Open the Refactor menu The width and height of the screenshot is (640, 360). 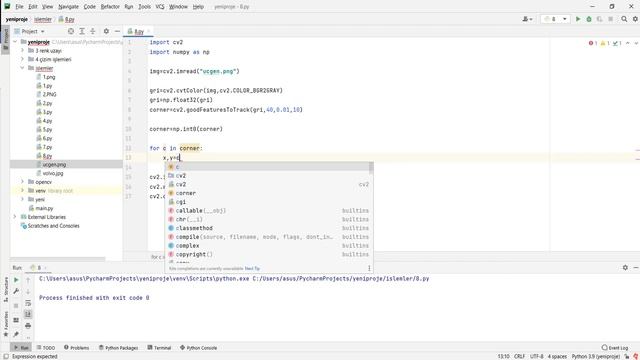coord(110,7)
